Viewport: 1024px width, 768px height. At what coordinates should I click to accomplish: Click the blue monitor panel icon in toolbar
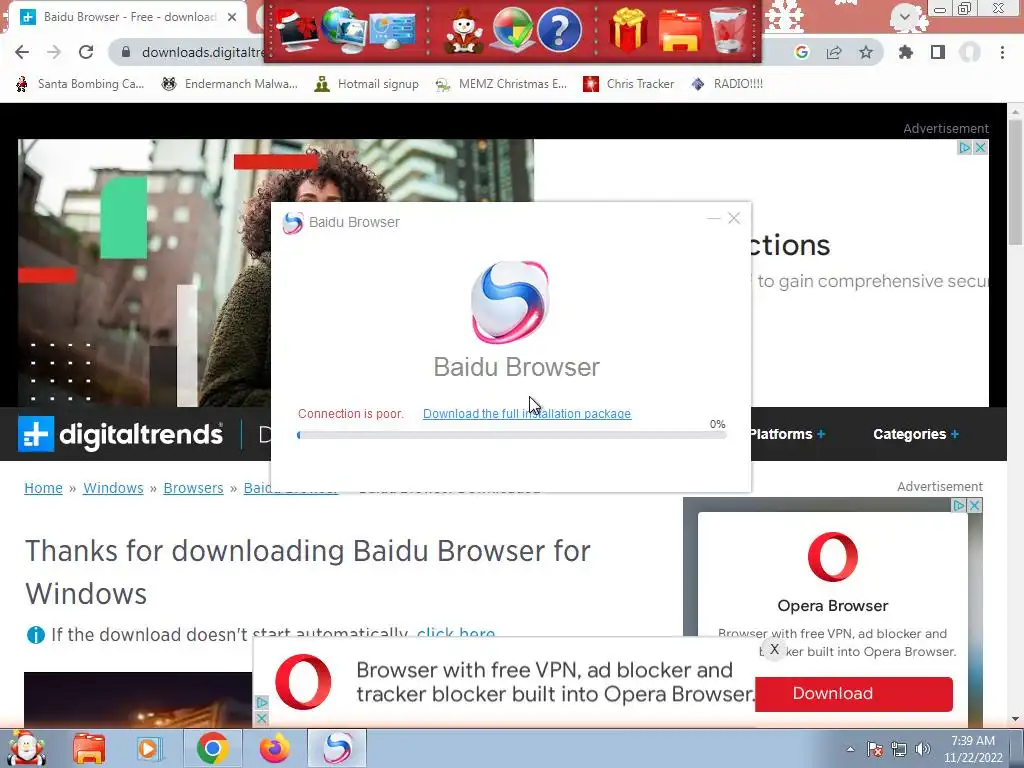click(392, 30)
